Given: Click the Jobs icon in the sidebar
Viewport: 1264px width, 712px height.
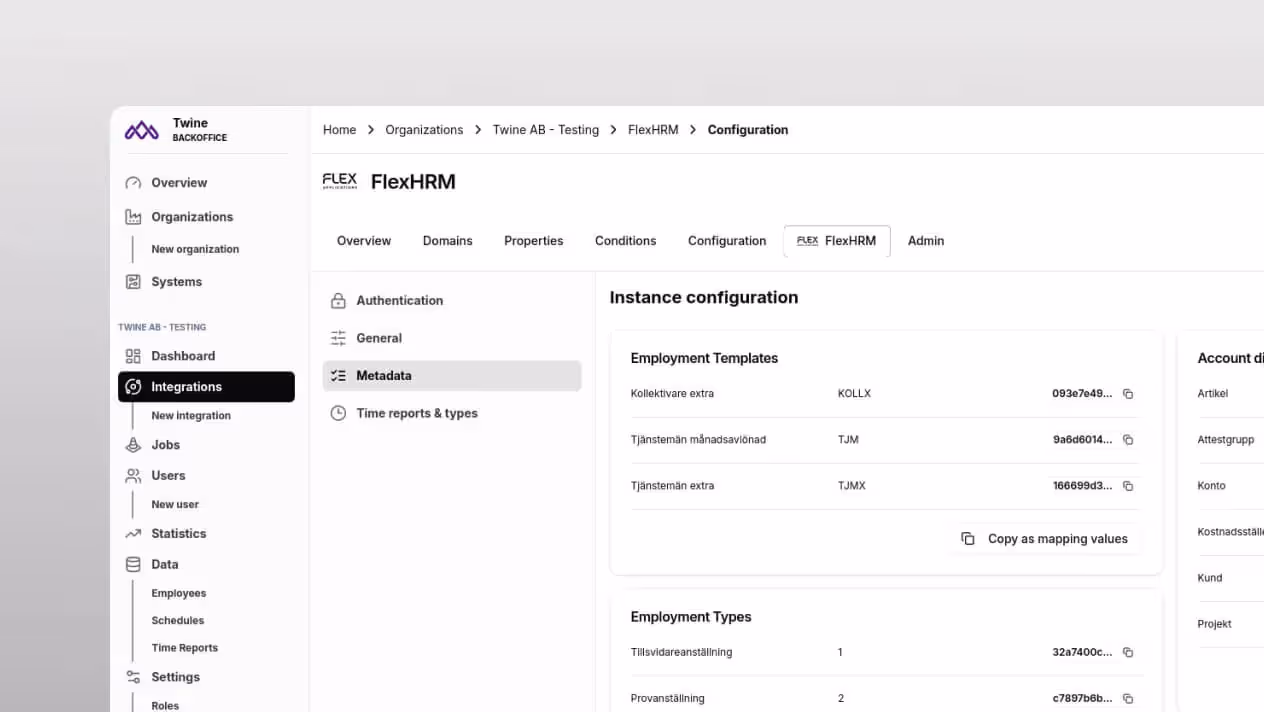Looking at the screenshot, I should click(x=134, y=445).
